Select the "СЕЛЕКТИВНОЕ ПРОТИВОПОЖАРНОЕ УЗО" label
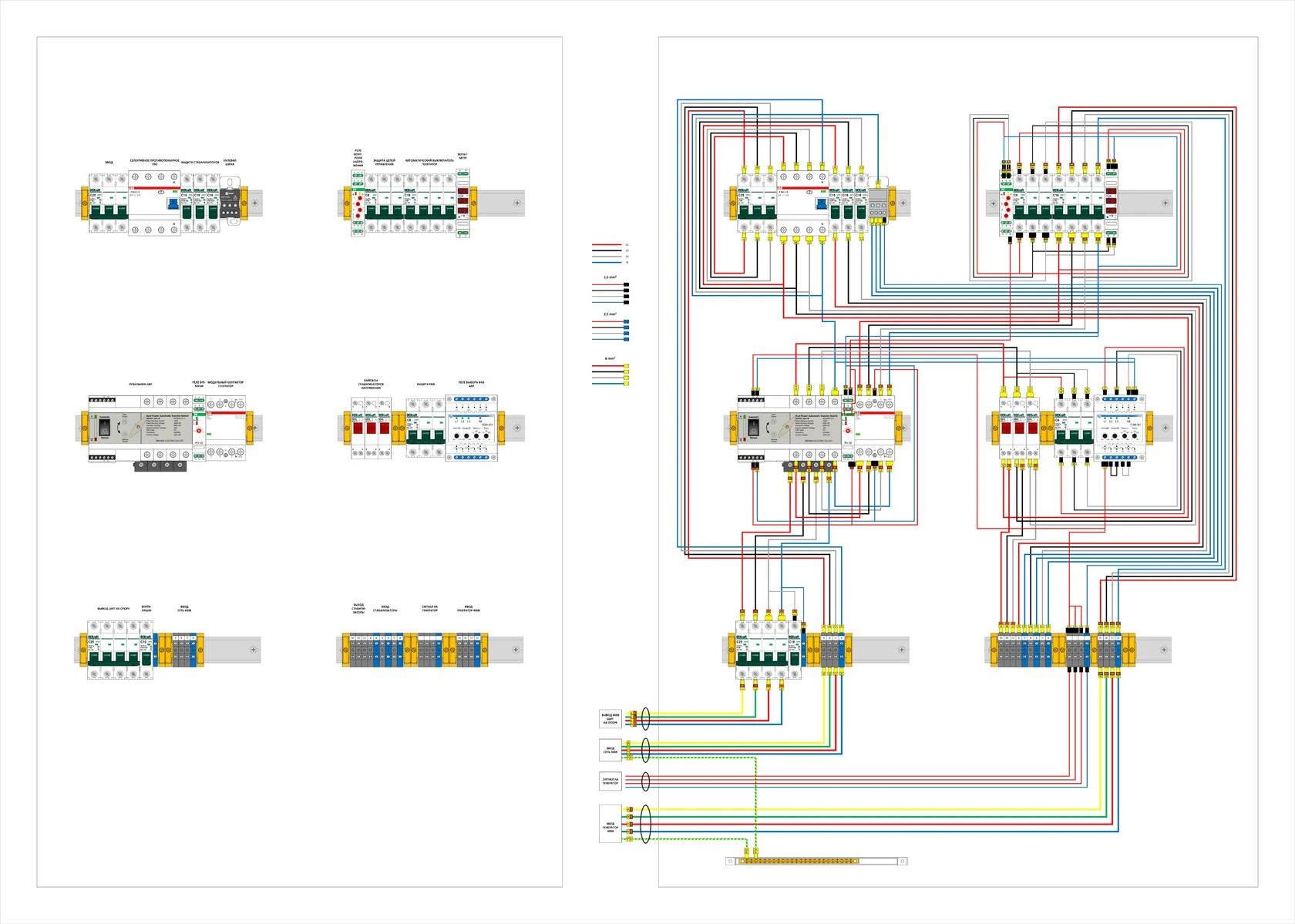The width and height of the screenshot is (1295, 924). (154, 163)
